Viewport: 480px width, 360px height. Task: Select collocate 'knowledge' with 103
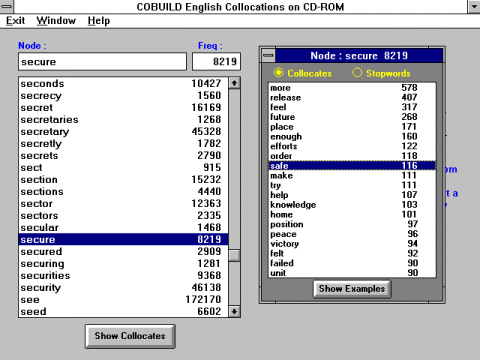(352, 205)
